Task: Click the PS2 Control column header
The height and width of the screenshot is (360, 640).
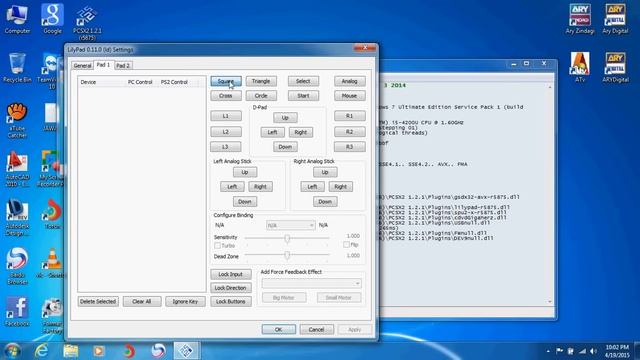Action: [x=179, y=82]
